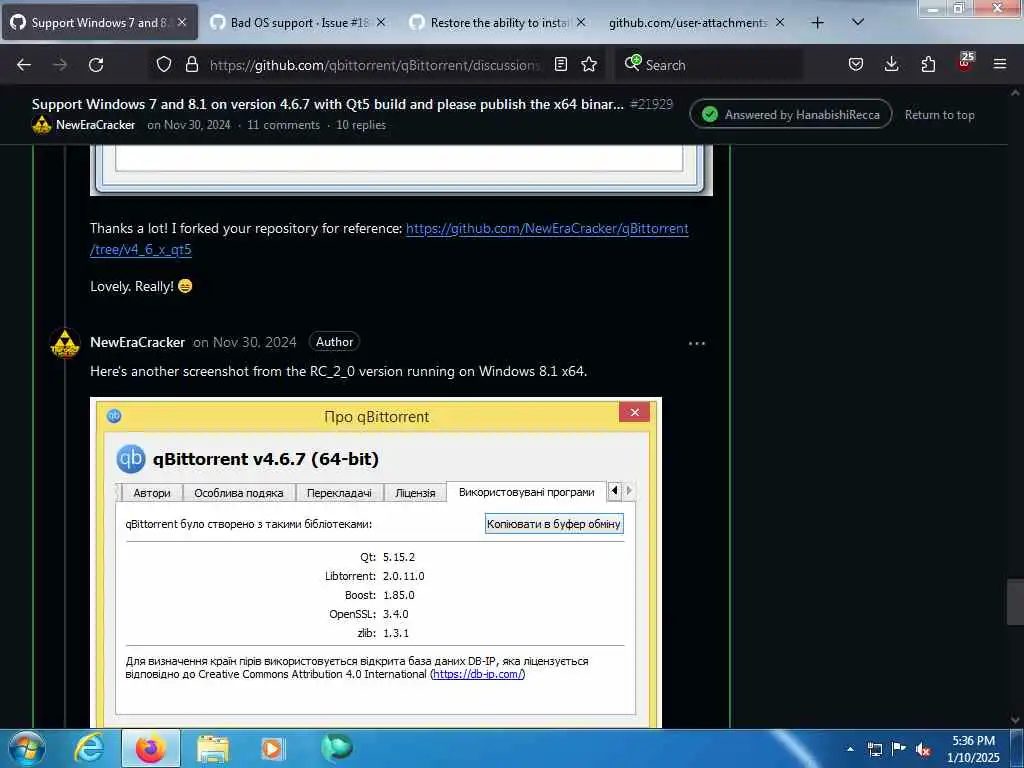This screenshot has height=768, width=1024.
Task: Open Firefox hamburger application menu
Action: coord(1000,64)
